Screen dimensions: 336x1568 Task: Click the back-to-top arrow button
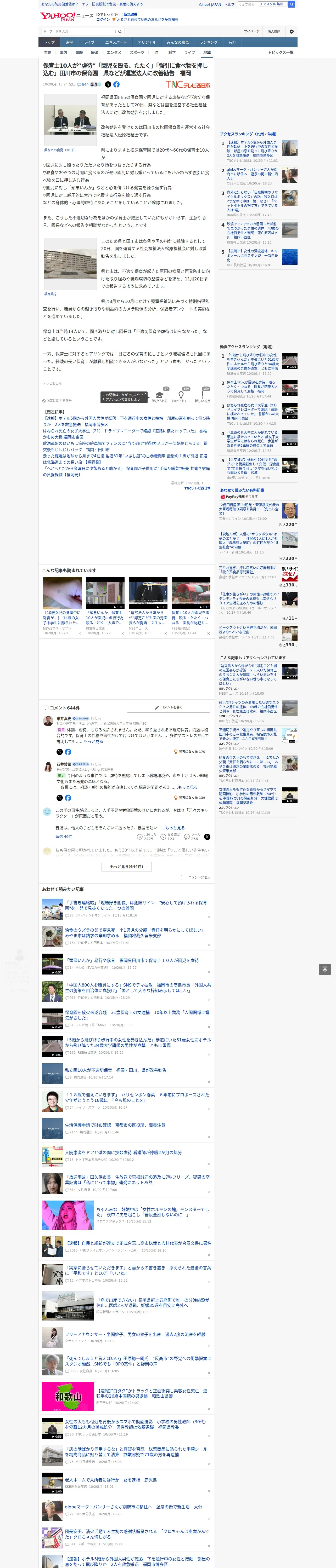[324, 969]
